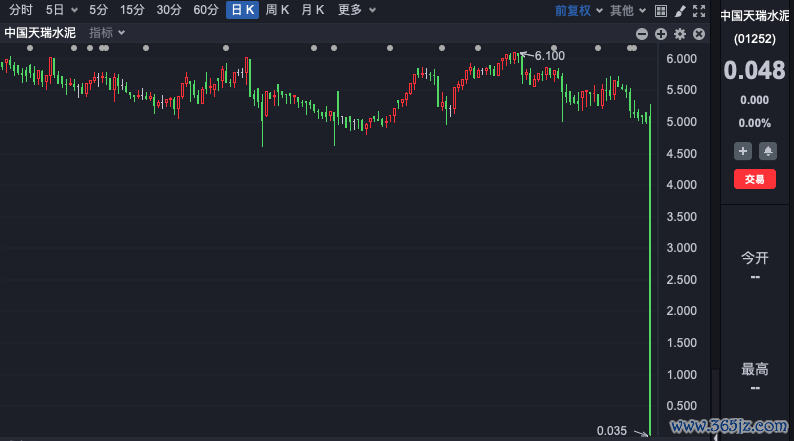This screenshot has width=794, height=441.
Task: Open the 其他 options dropdown
Action: coord(628,11)
